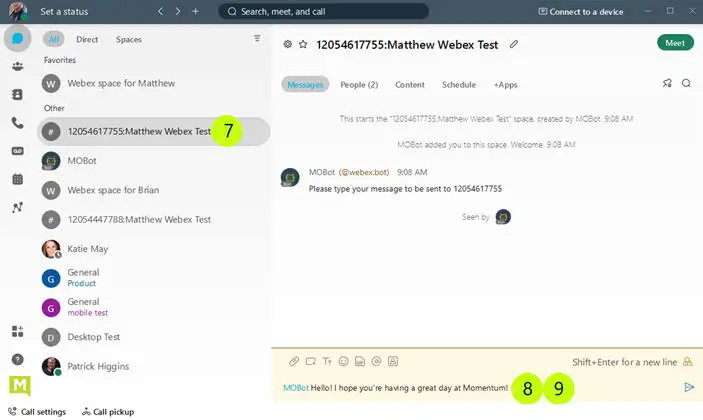Open the space list filter icon

click(x=257, y=39)
